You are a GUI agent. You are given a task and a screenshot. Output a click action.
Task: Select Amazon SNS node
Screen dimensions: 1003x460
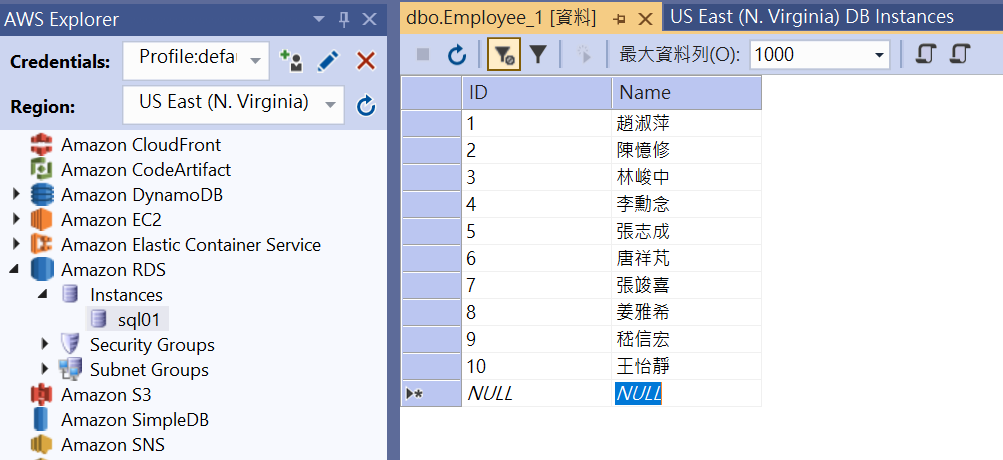coord(113,445)
